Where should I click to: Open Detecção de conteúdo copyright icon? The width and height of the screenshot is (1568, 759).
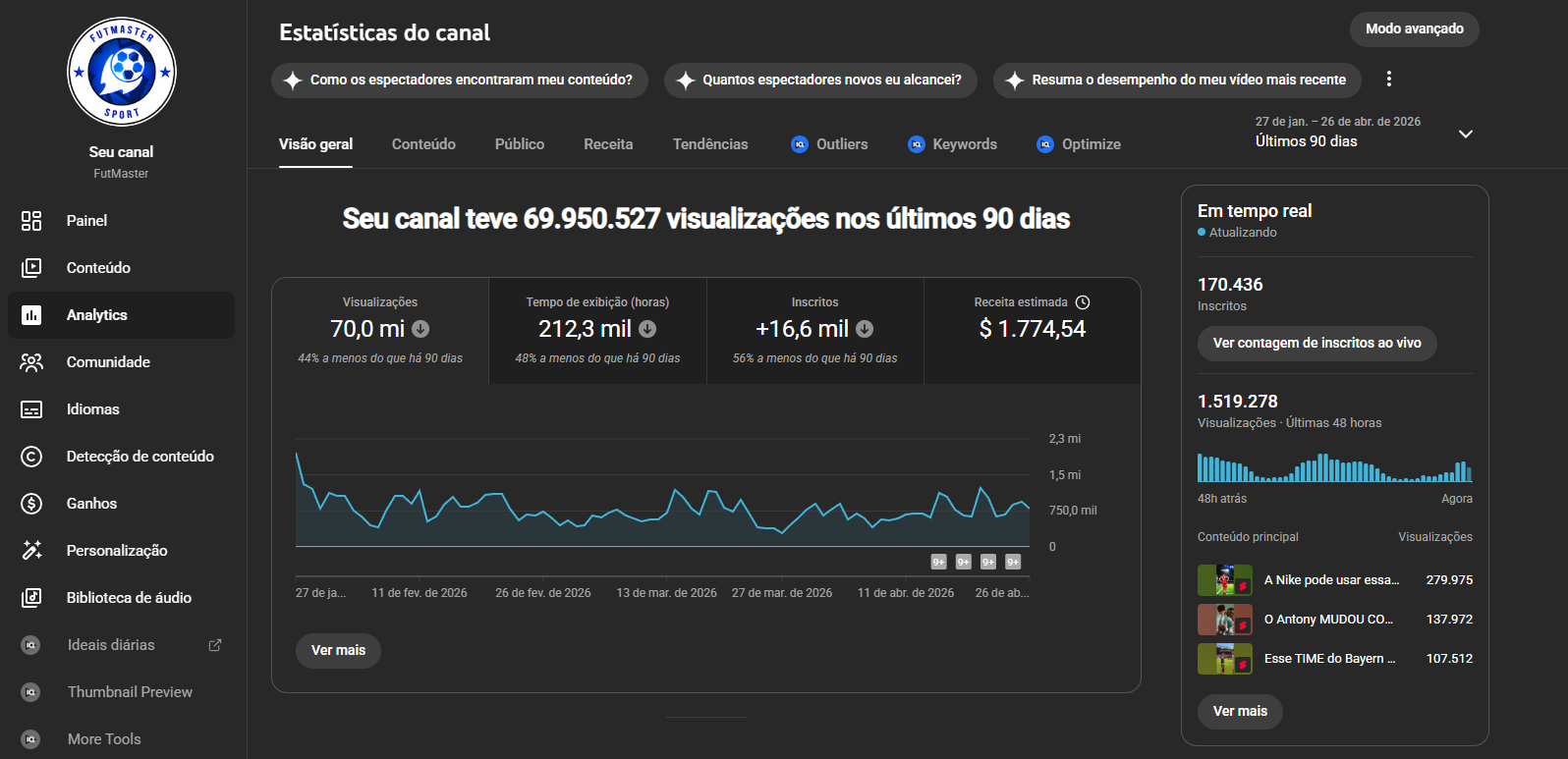click(x=31, y=457)
